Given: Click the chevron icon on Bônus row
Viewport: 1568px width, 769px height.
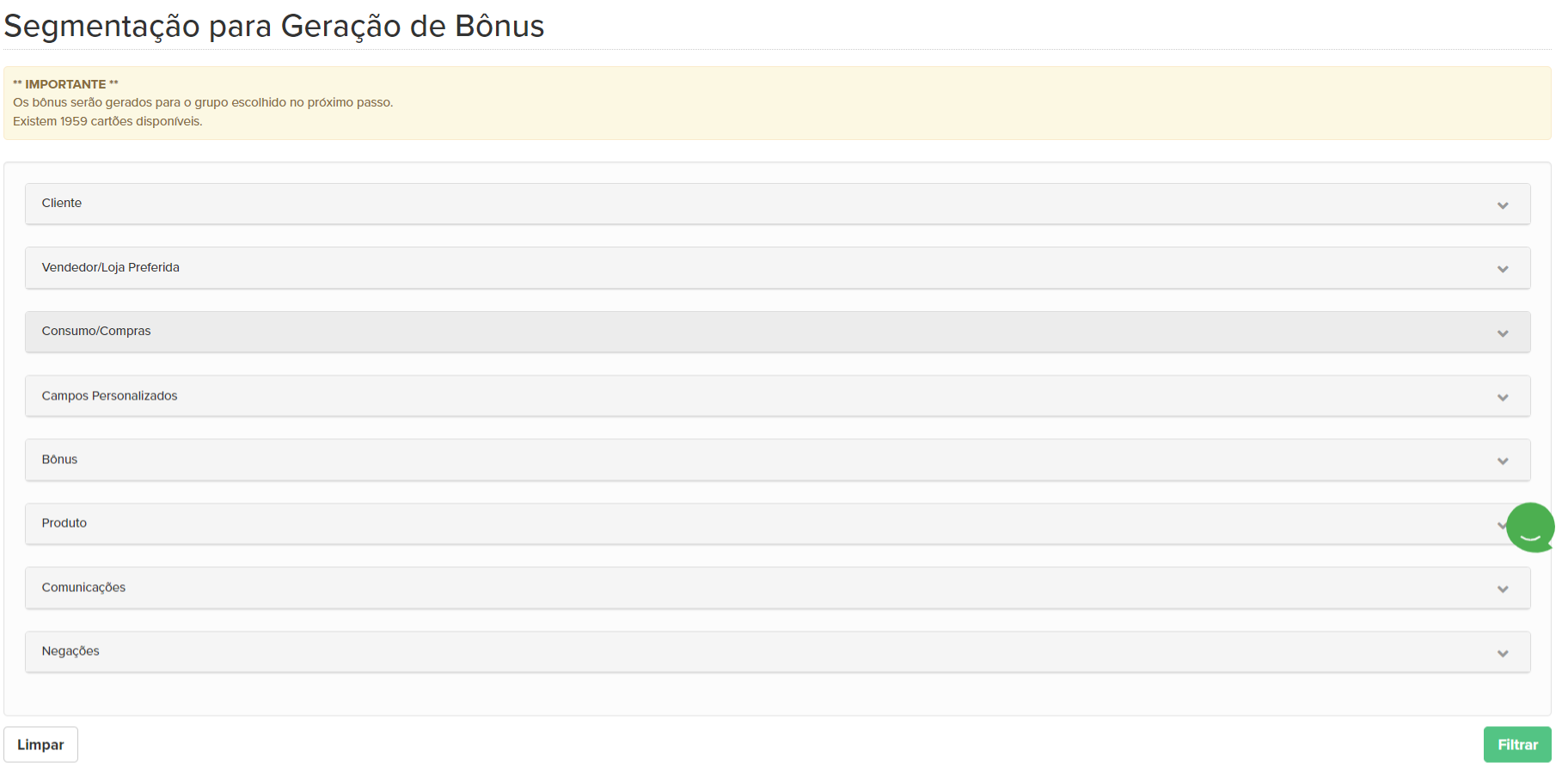Looking at the screenshot, I should (x=1502, y=461).
